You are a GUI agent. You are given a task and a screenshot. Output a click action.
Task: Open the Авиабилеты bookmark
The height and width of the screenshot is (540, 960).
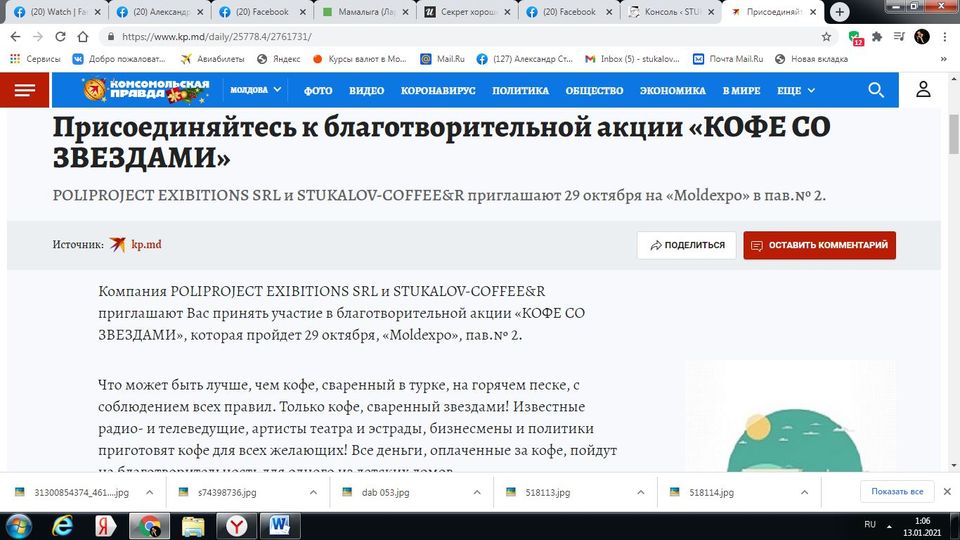tap(212, 59)
